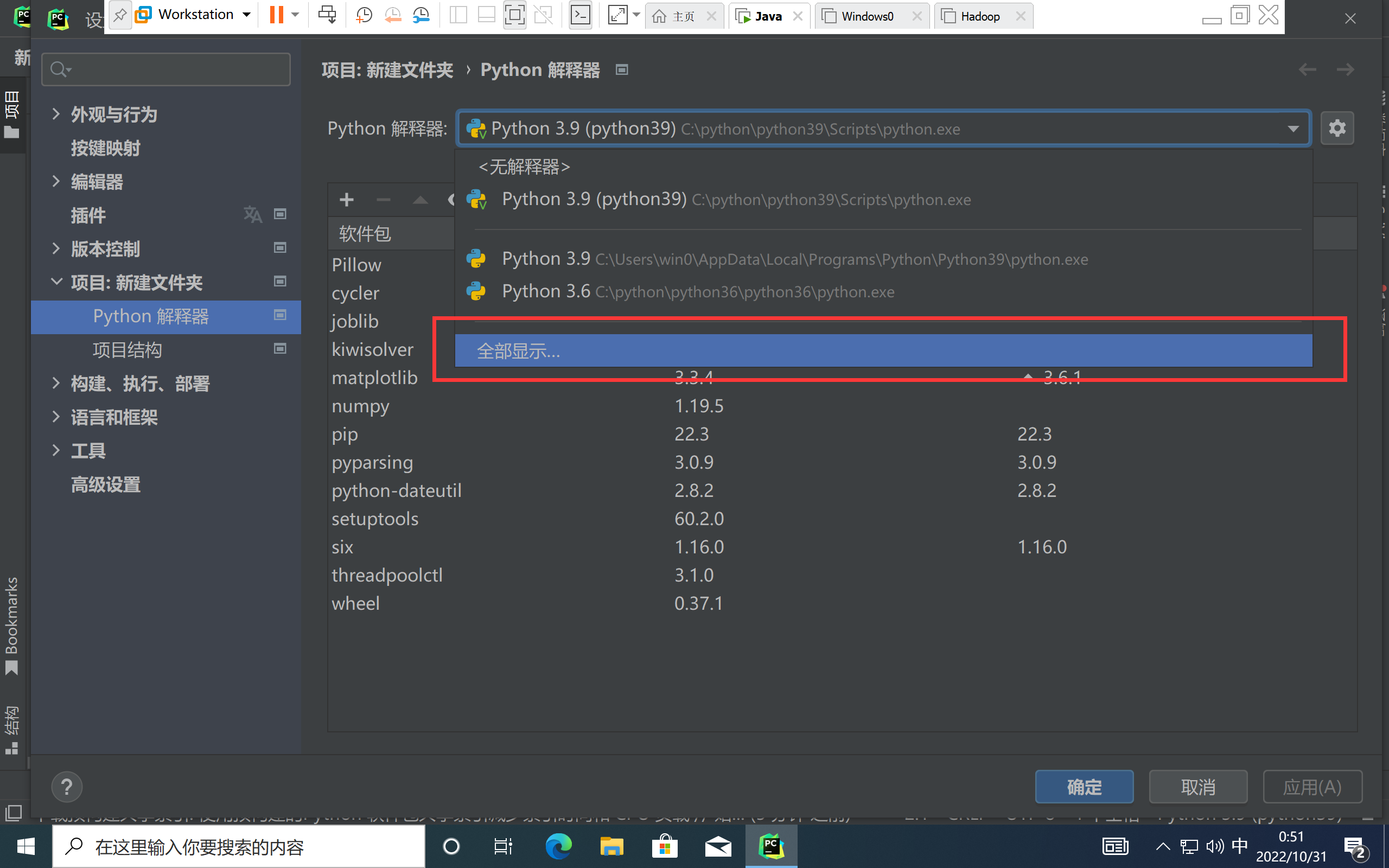Collapse the 项目: 新建文件夹 section

[56, 282]
